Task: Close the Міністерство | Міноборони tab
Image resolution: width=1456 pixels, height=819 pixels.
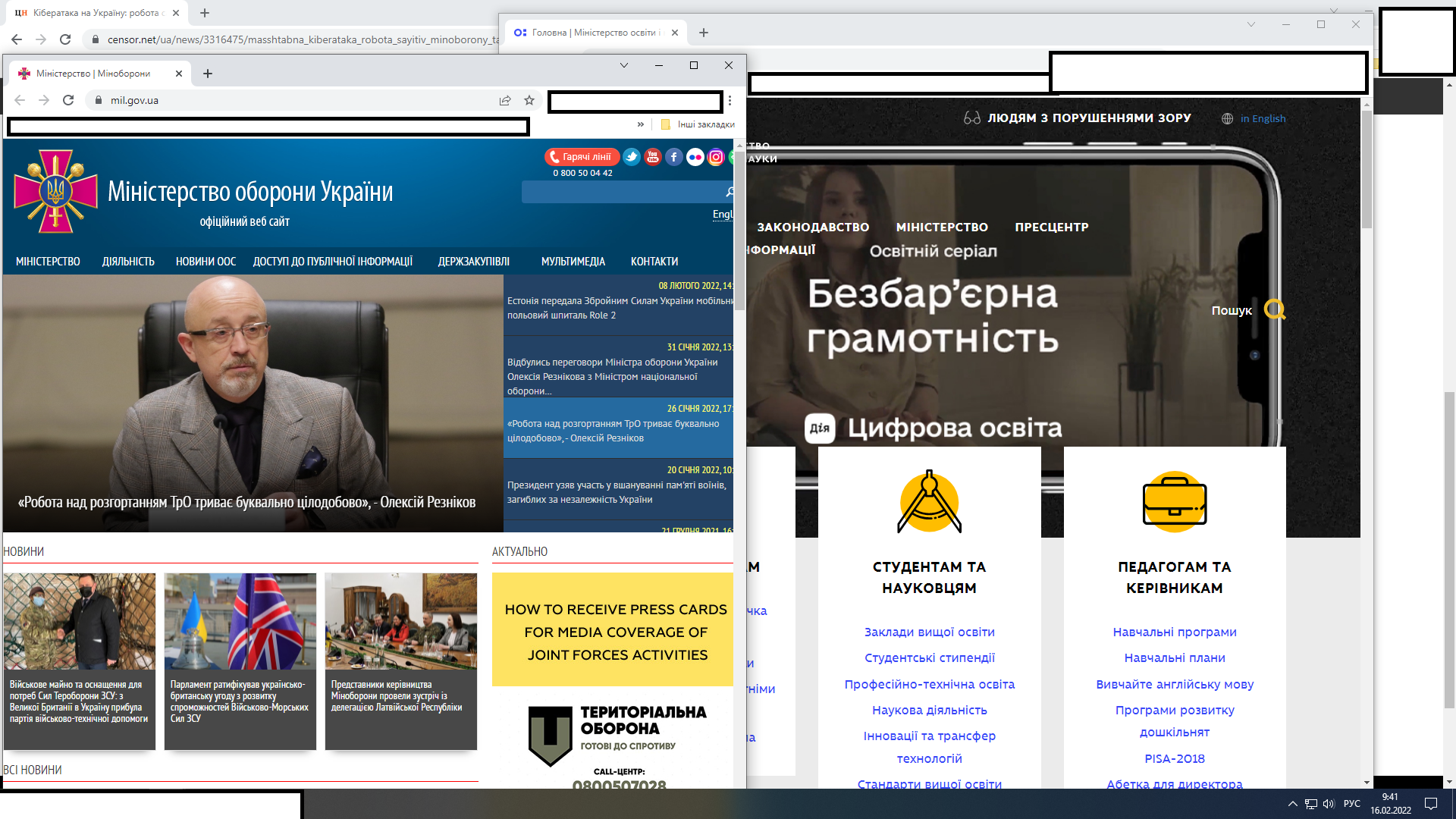Action: [179, 74]
